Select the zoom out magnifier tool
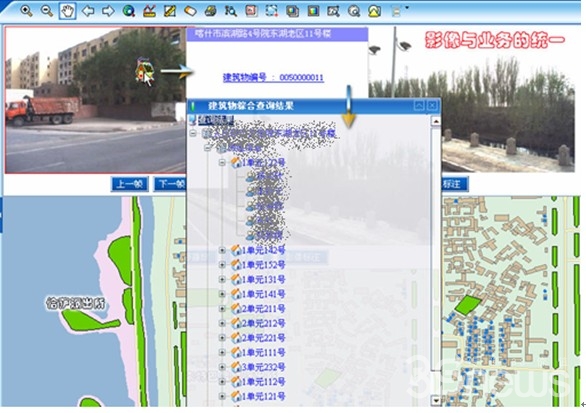The width and height of the screenshot is (586, 413). click(x=47, y=11)
